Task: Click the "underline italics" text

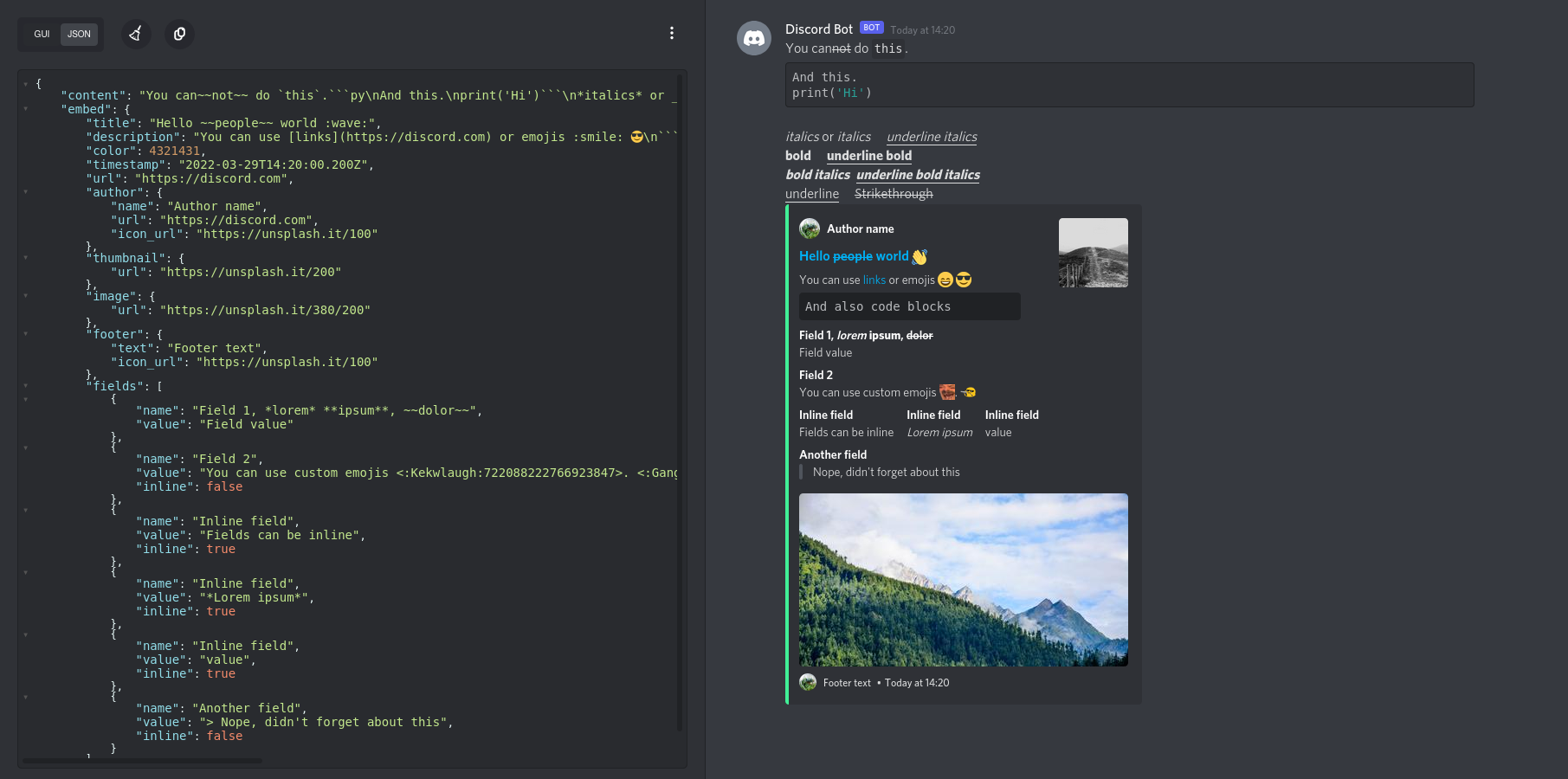Action: coord(932,137)
